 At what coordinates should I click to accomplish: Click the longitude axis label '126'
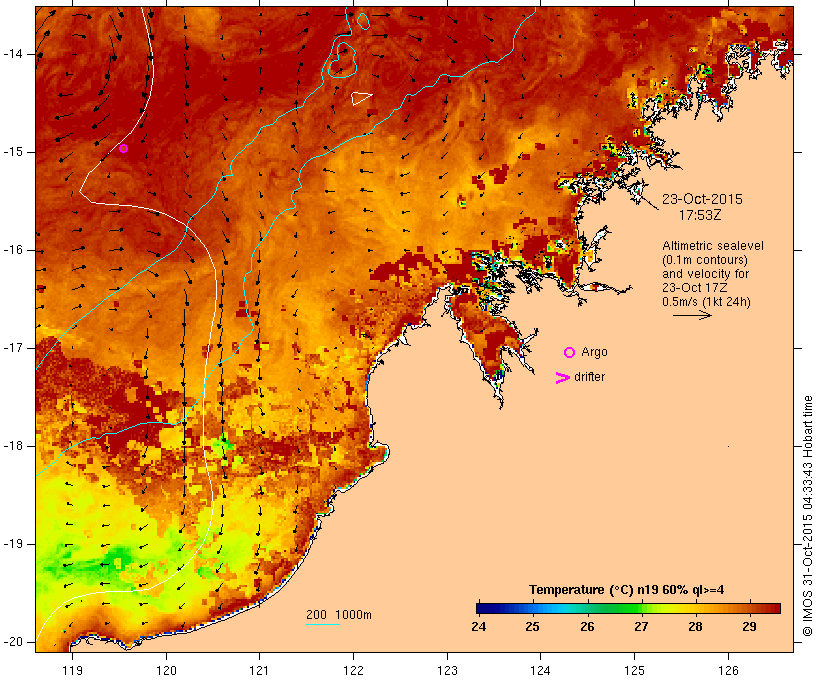point(728,670)
